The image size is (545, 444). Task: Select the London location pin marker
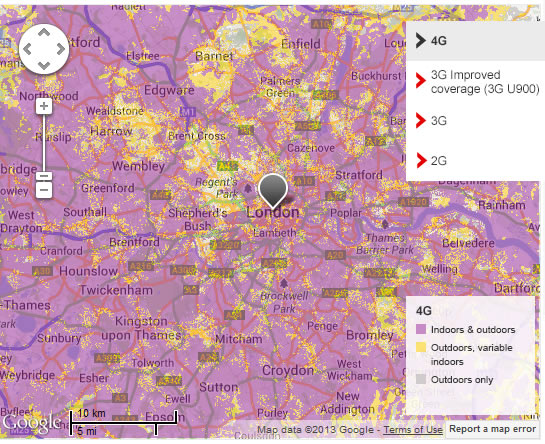(273, 191)
